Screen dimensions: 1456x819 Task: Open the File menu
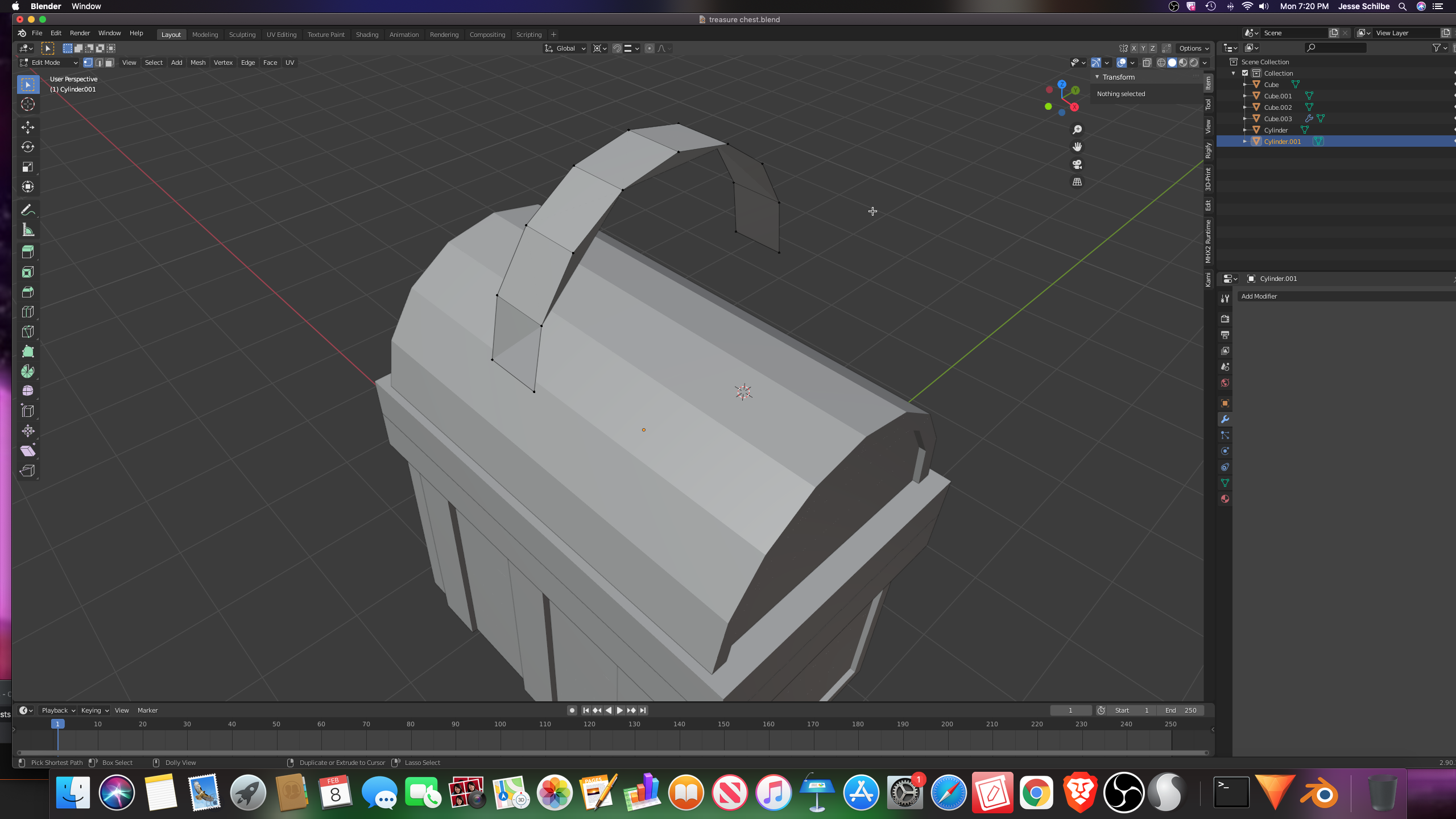(x=37, y=33)
